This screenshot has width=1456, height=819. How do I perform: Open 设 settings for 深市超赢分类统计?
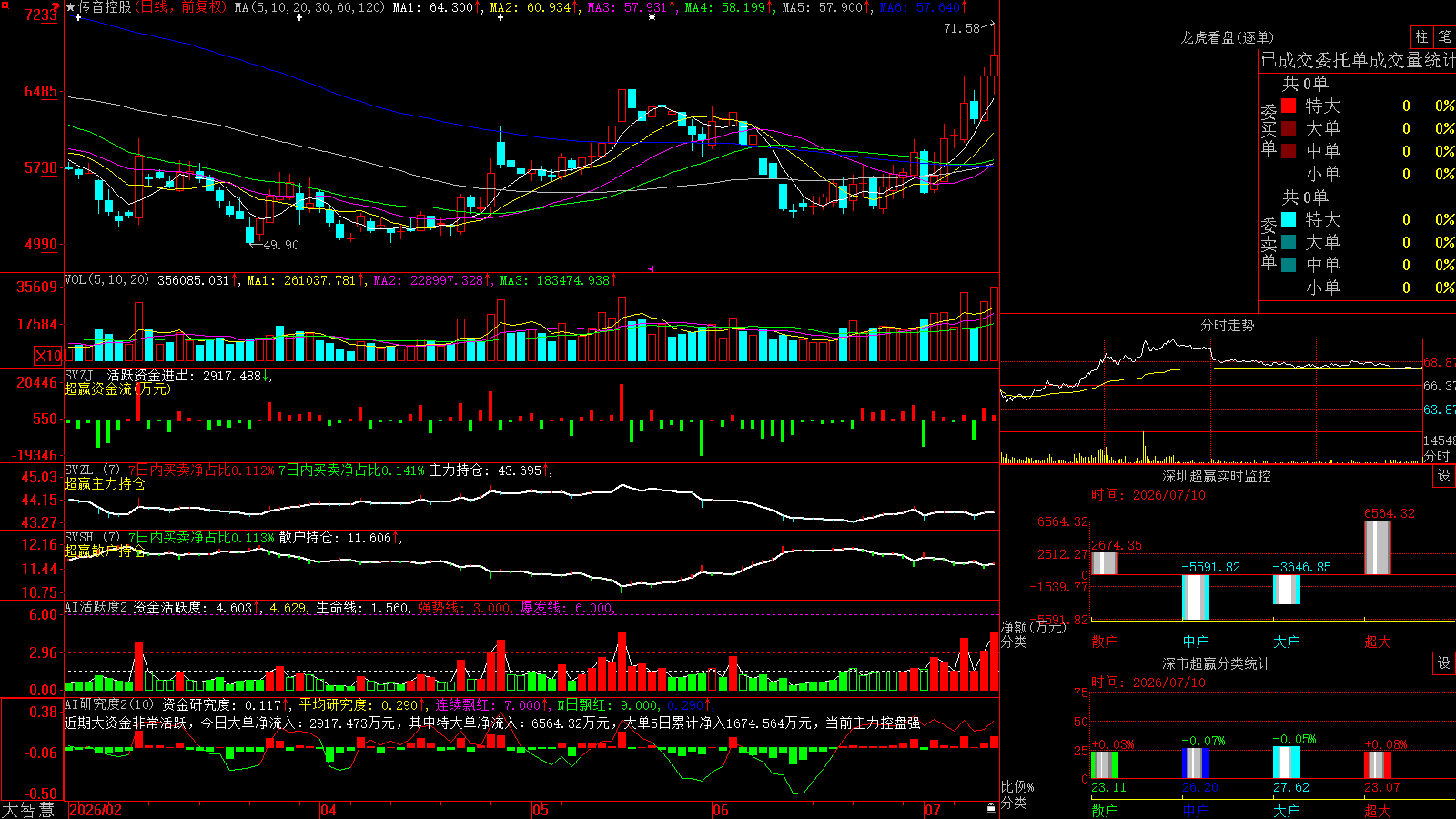[1444, 663]
